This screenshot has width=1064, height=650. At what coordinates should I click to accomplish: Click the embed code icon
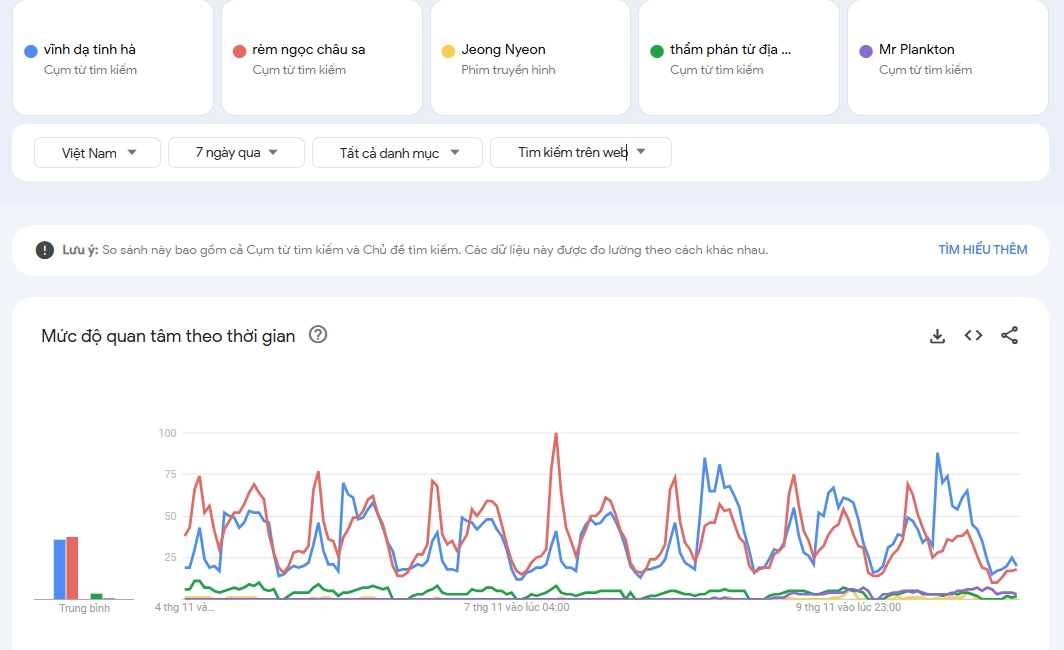(x=973, y=336)
